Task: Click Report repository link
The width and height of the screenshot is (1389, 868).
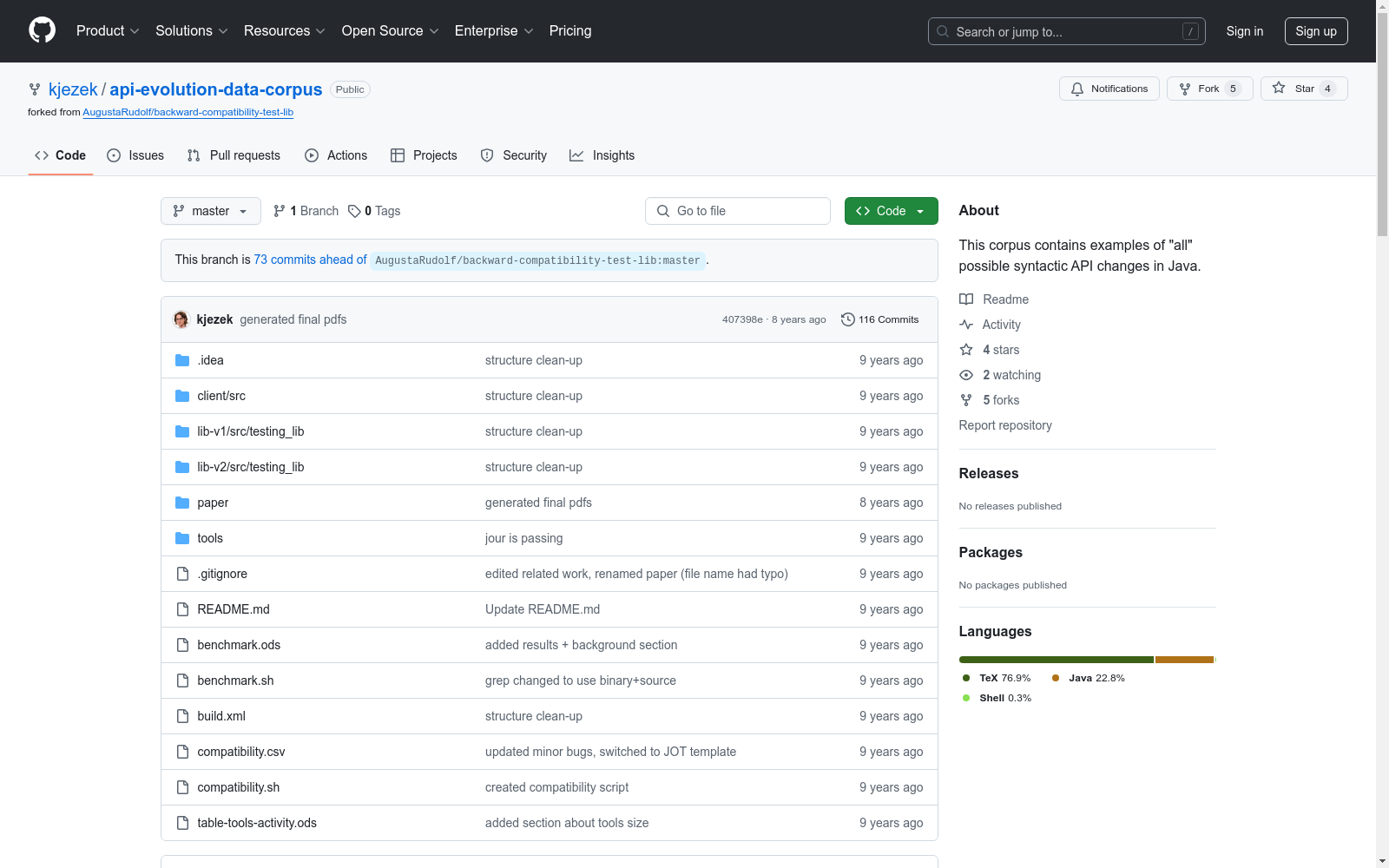Action: [x=1005, y=425]
